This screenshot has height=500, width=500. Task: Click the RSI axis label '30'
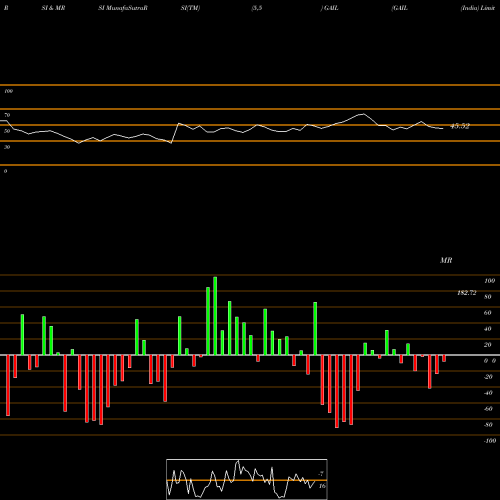7,147
